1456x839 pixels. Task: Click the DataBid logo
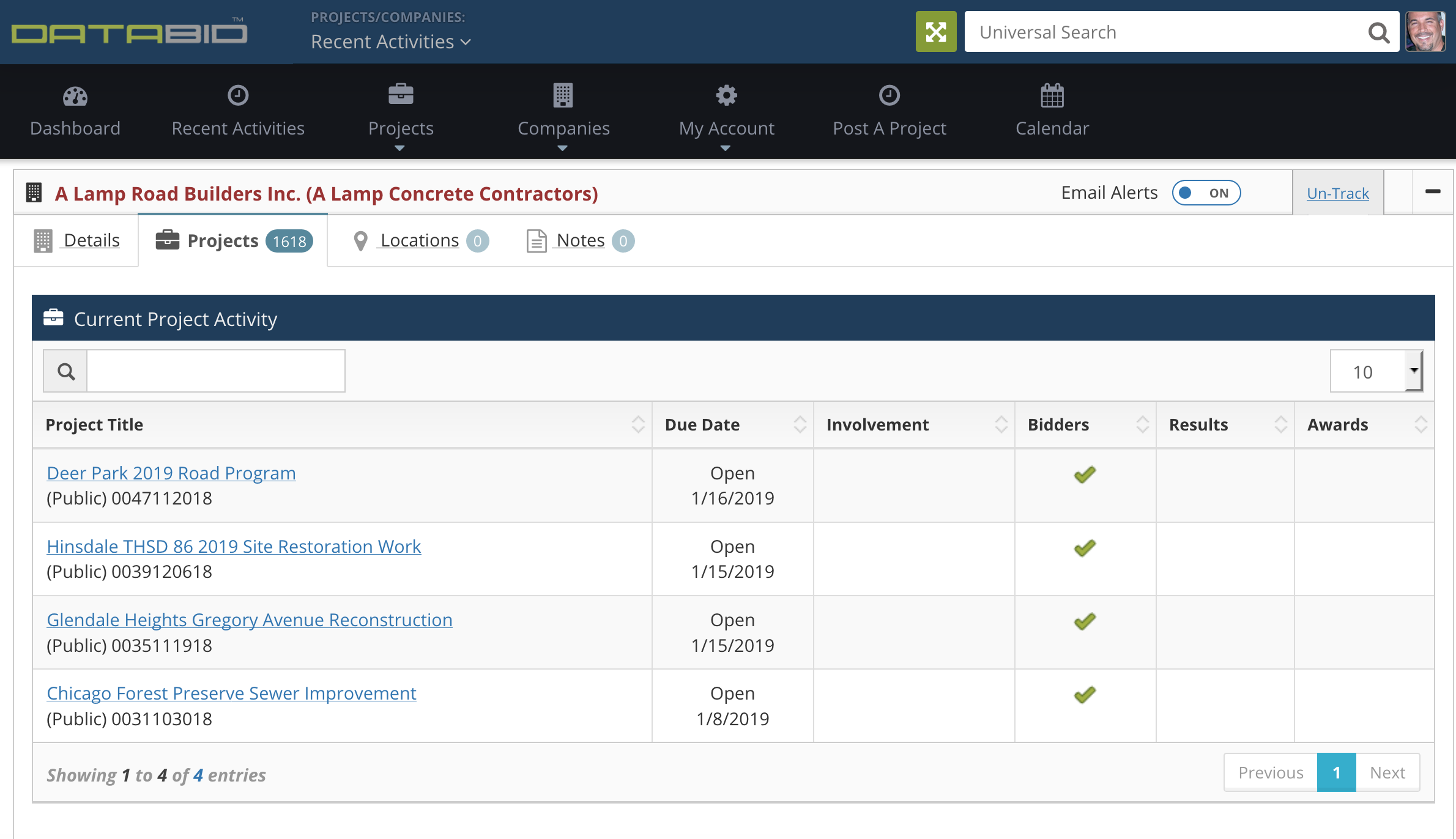point(129,32)
